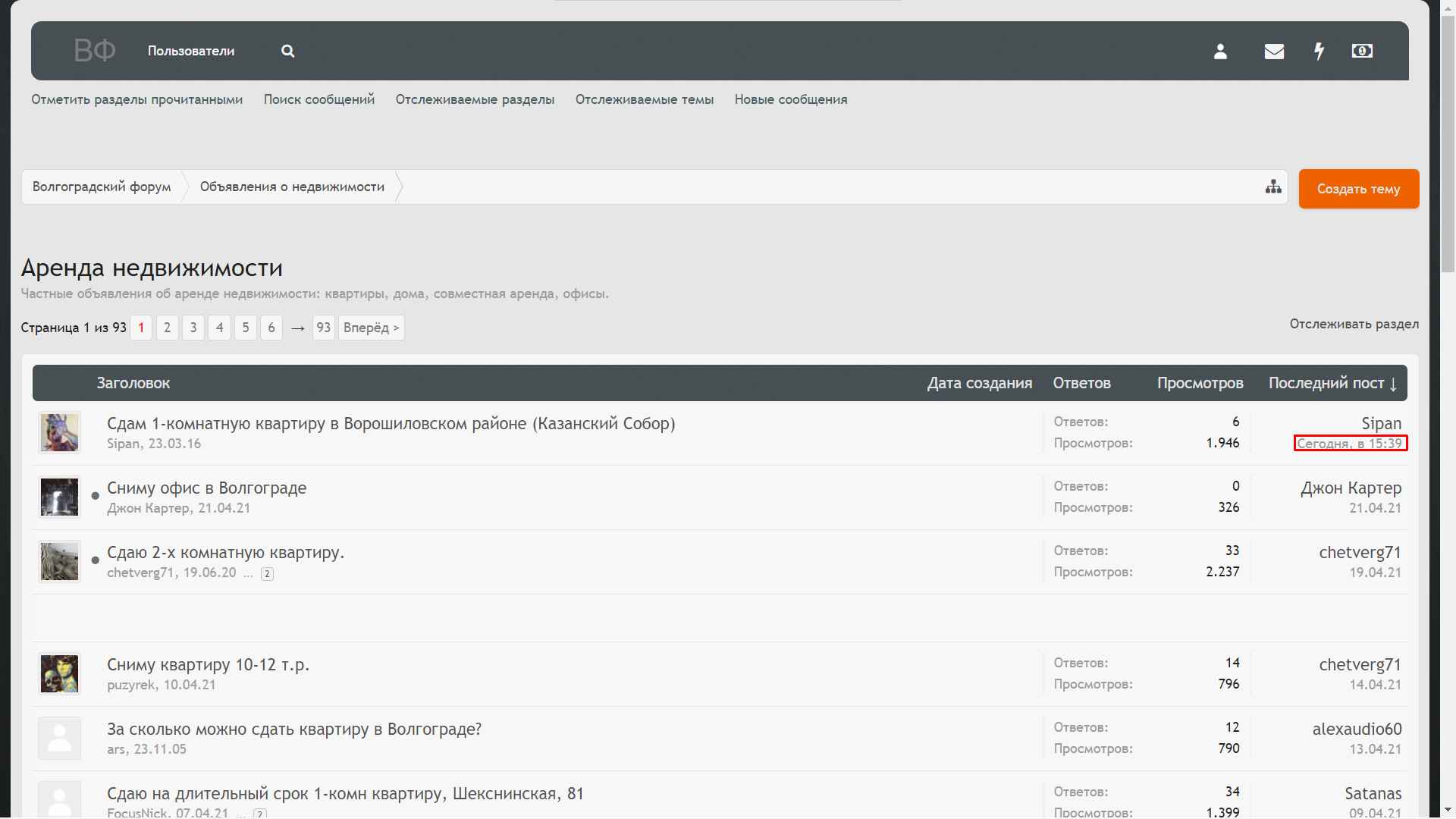
Task: Sort threads by Просмотров column
Action: point(1200,383)
